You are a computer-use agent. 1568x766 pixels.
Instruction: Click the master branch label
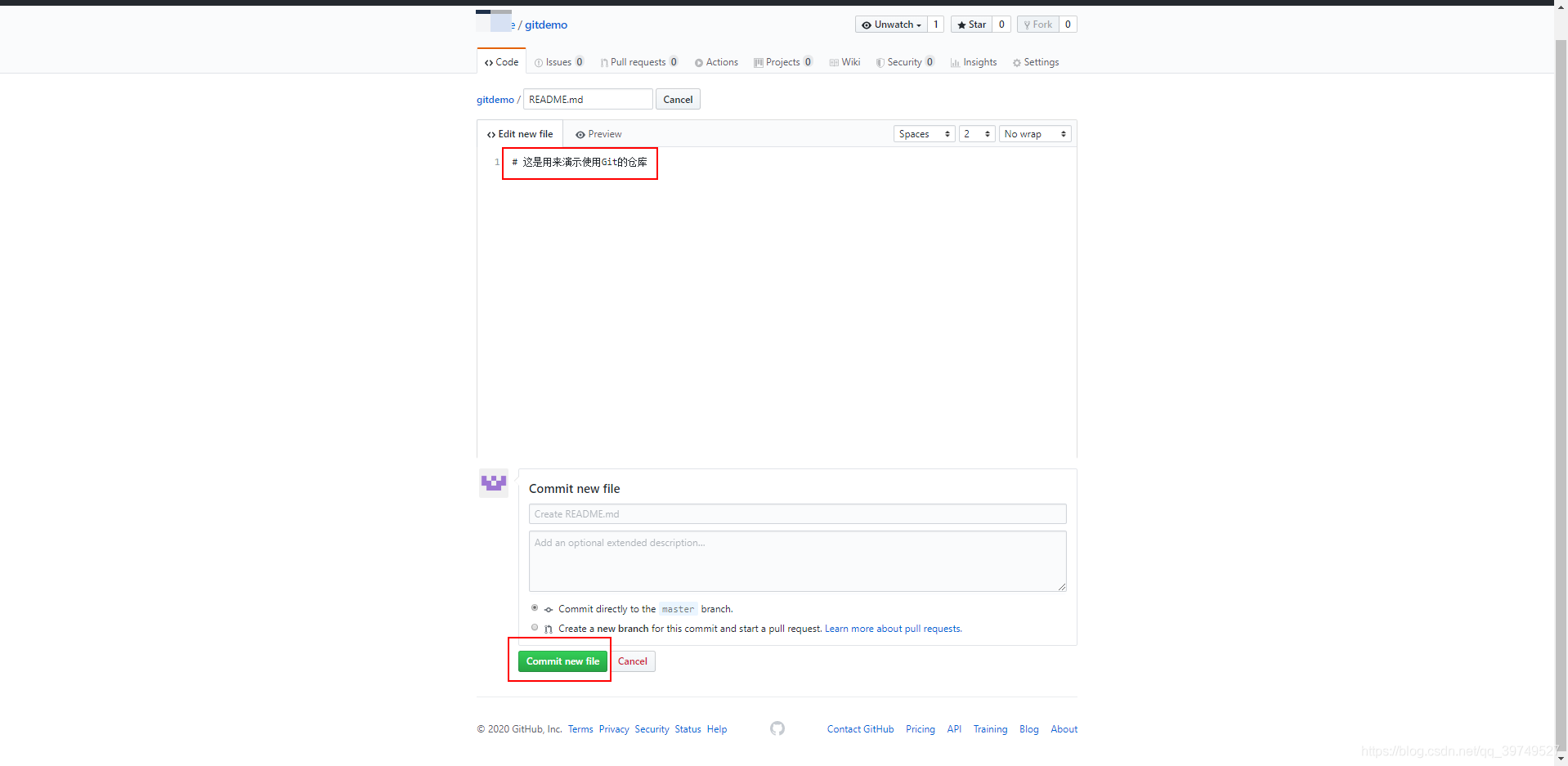pos(679,609)
